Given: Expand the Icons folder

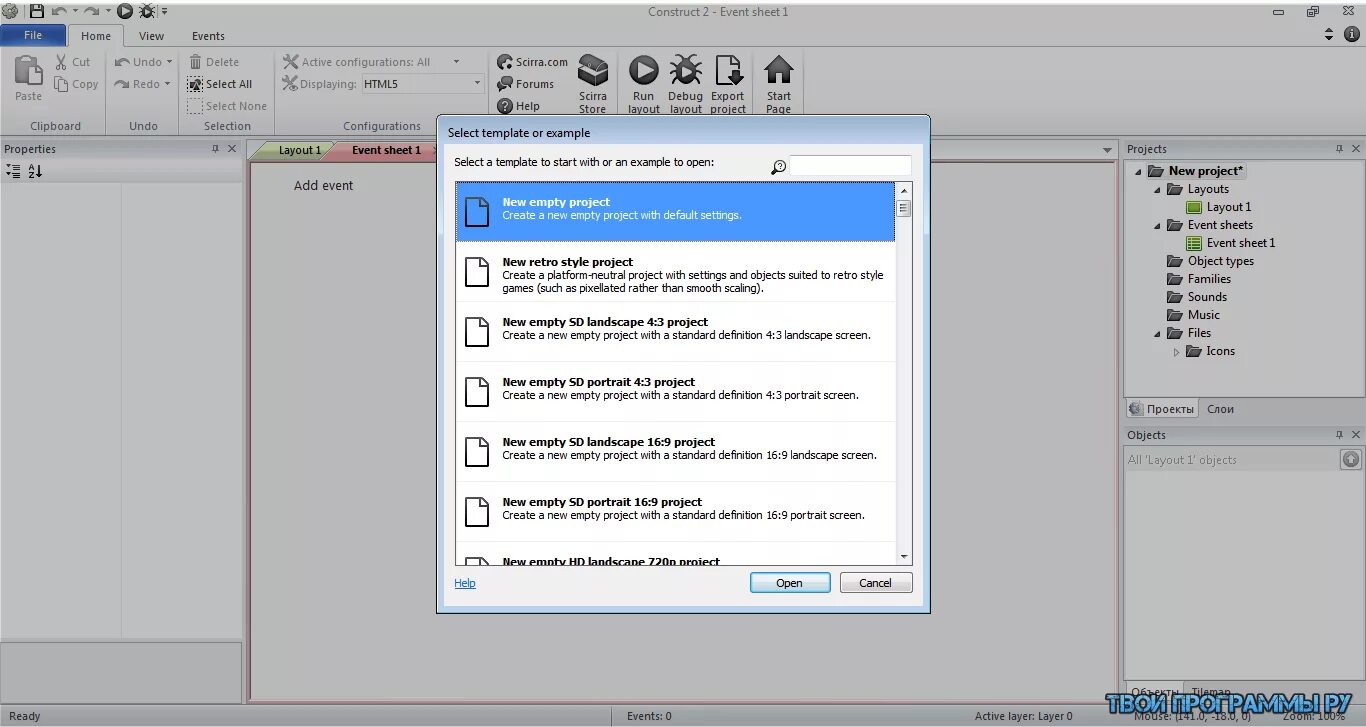Looking at the screenshot, I should pyautogui.click(x=1176, y=351).
